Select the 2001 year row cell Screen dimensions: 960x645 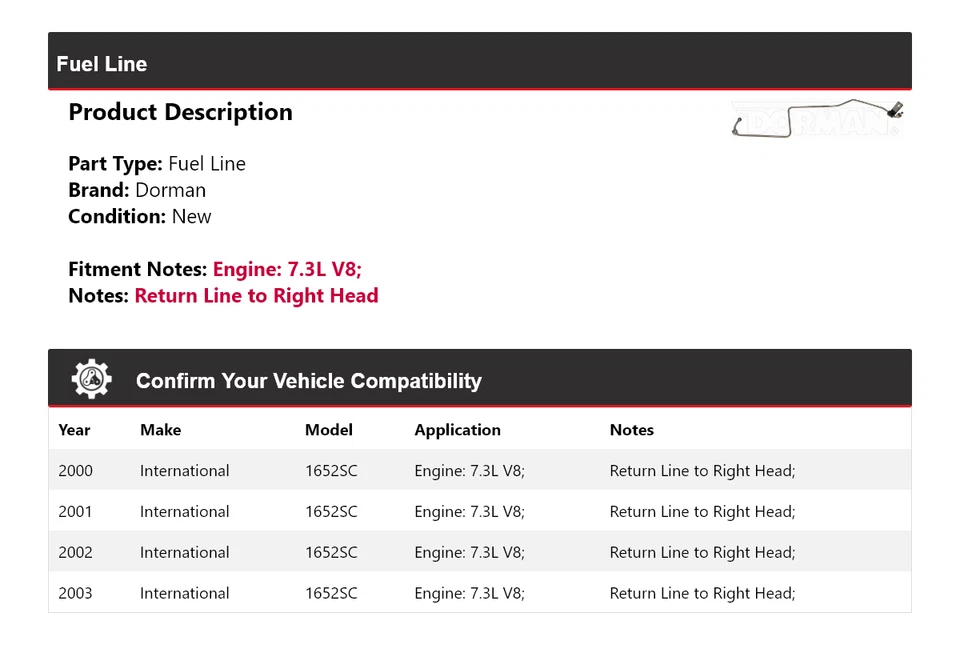tap(75, 512)
